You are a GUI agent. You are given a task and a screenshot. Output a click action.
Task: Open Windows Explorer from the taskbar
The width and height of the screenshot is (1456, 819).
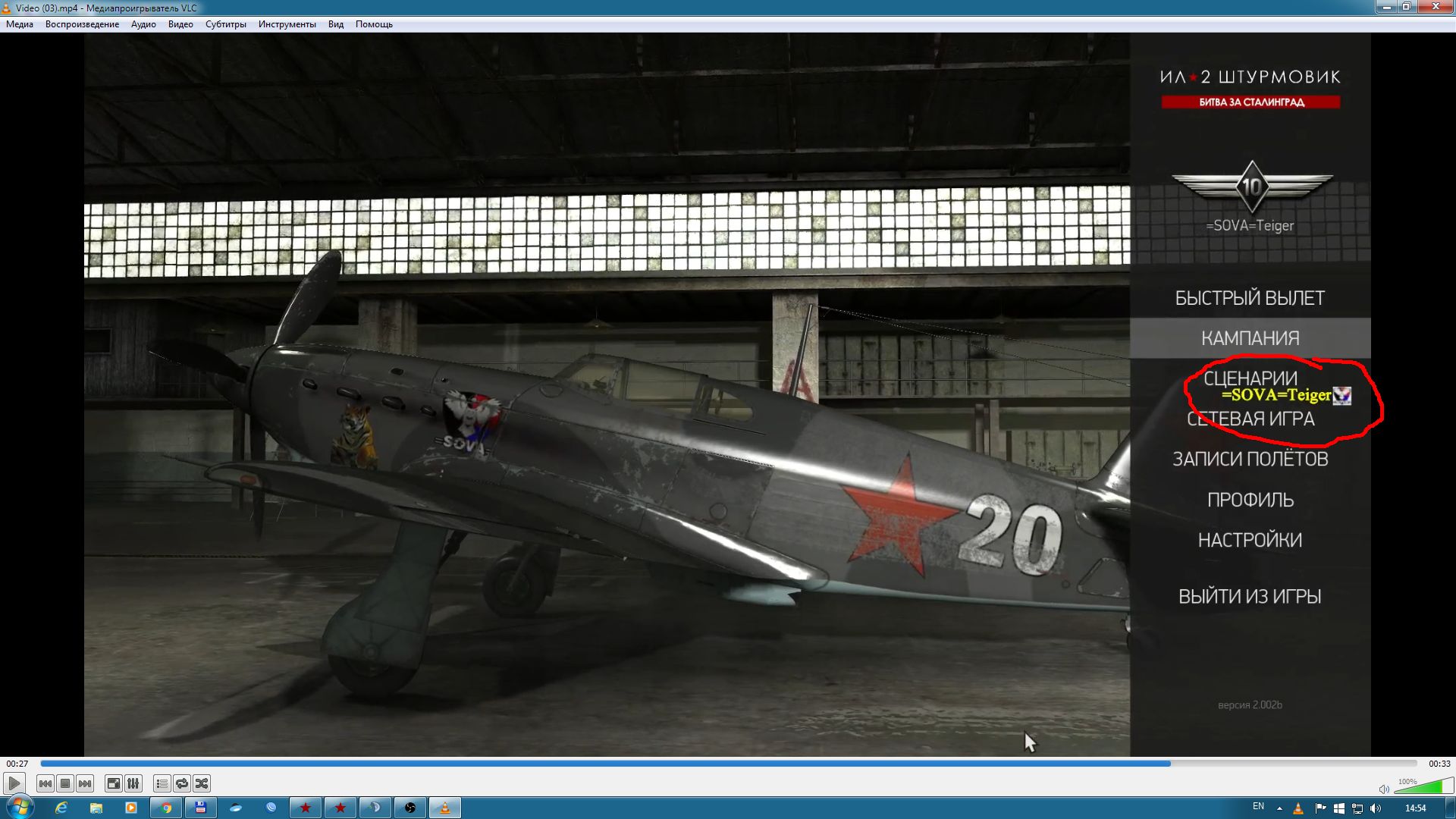[96, 808]
